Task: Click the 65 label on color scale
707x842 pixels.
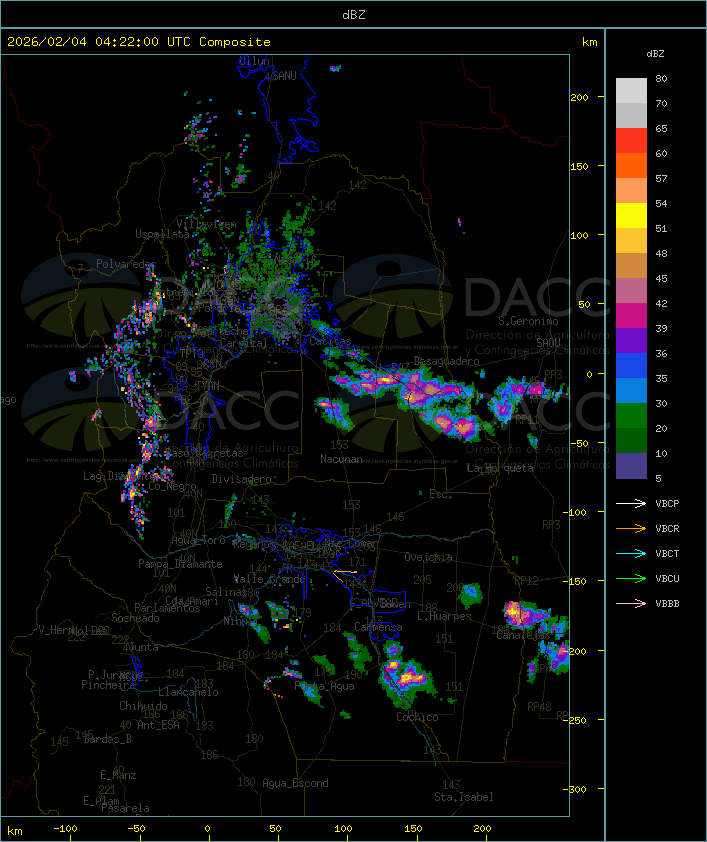Action: coord(661,128)
